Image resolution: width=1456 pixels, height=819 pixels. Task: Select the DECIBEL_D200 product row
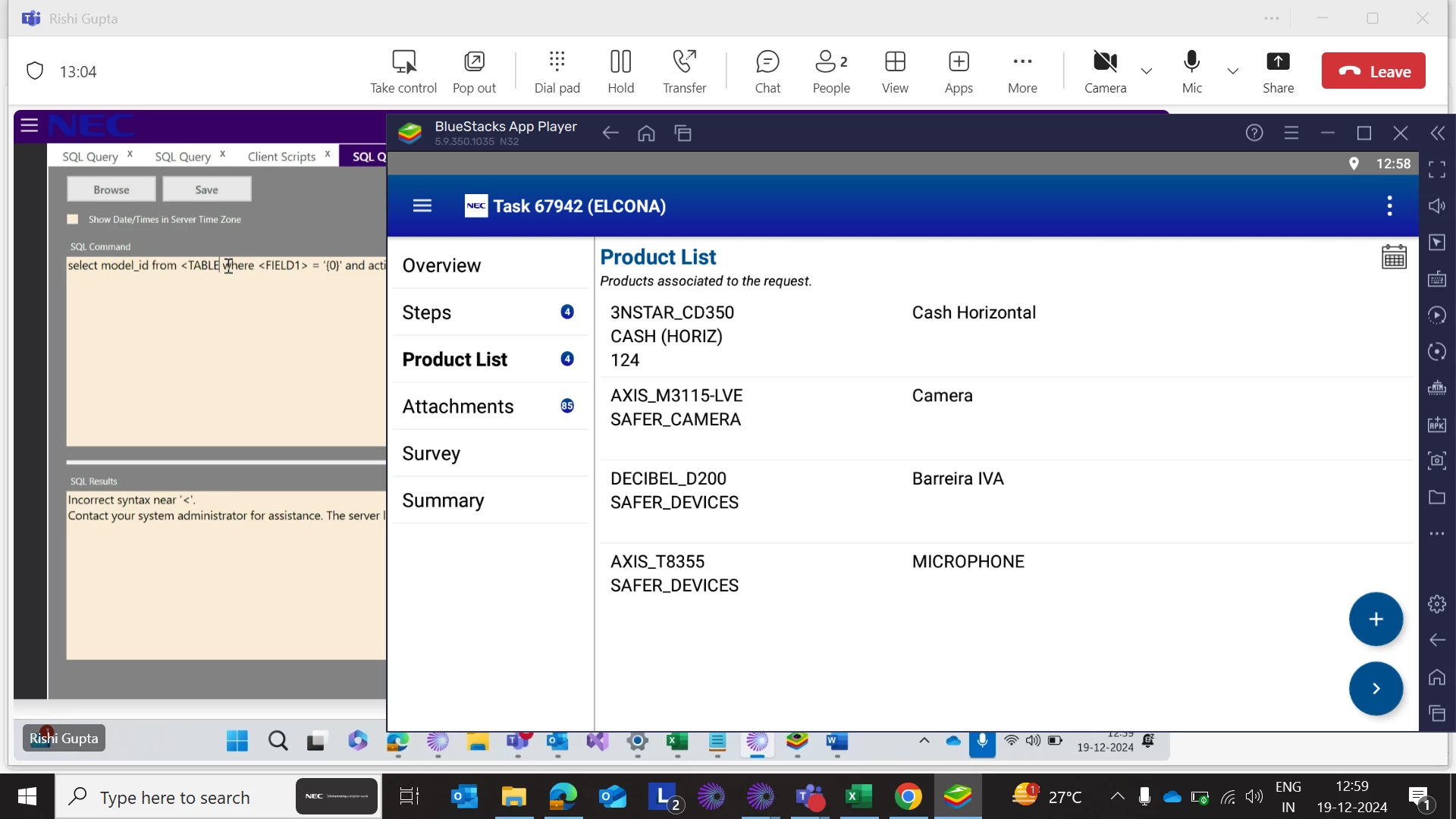[x=1007, y=501]
